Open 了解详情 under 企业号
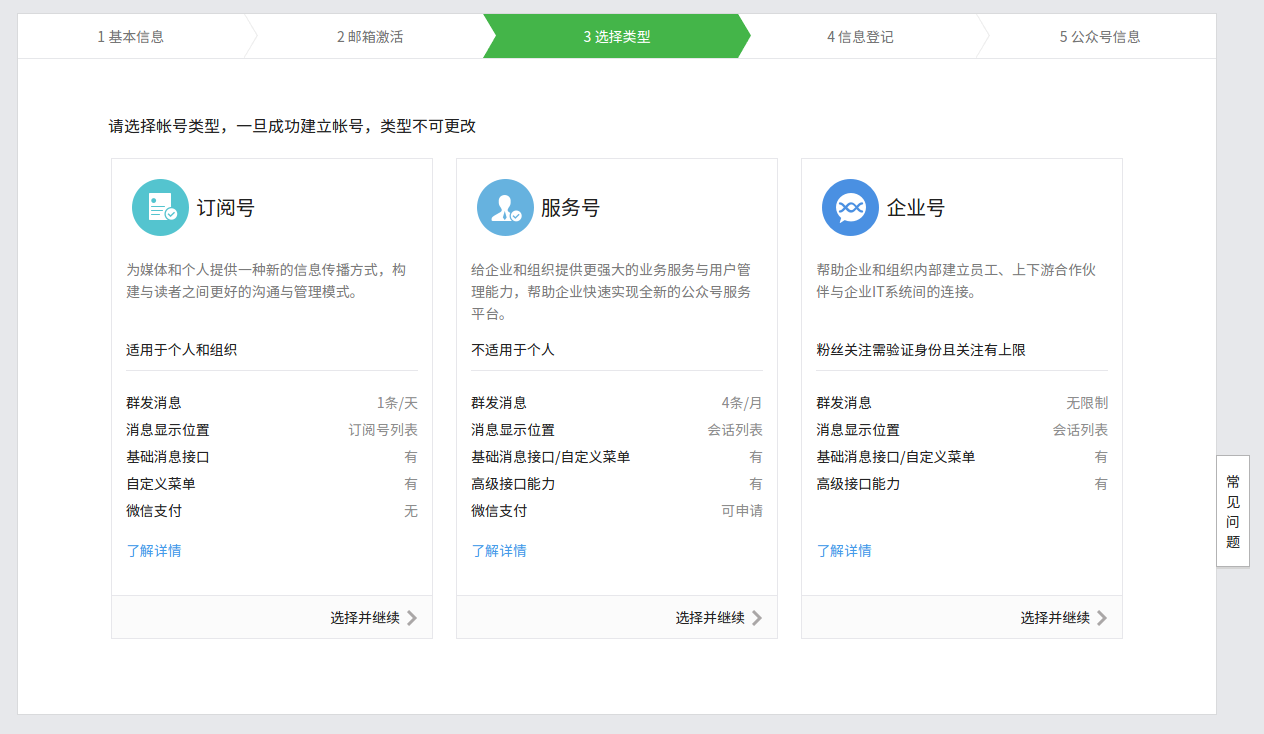 (x=842, y=550)
